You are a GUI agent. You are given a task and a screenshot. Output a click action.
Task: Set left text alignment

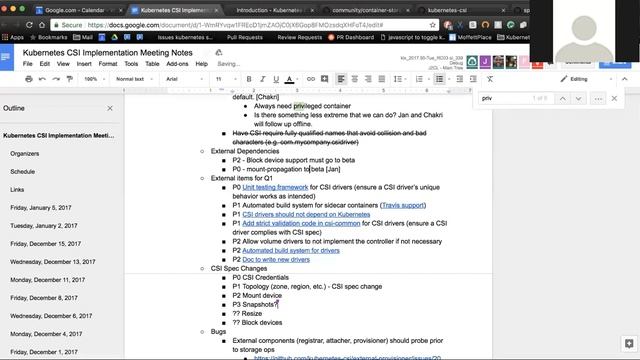pyautogui.click(x=341, y=79)
